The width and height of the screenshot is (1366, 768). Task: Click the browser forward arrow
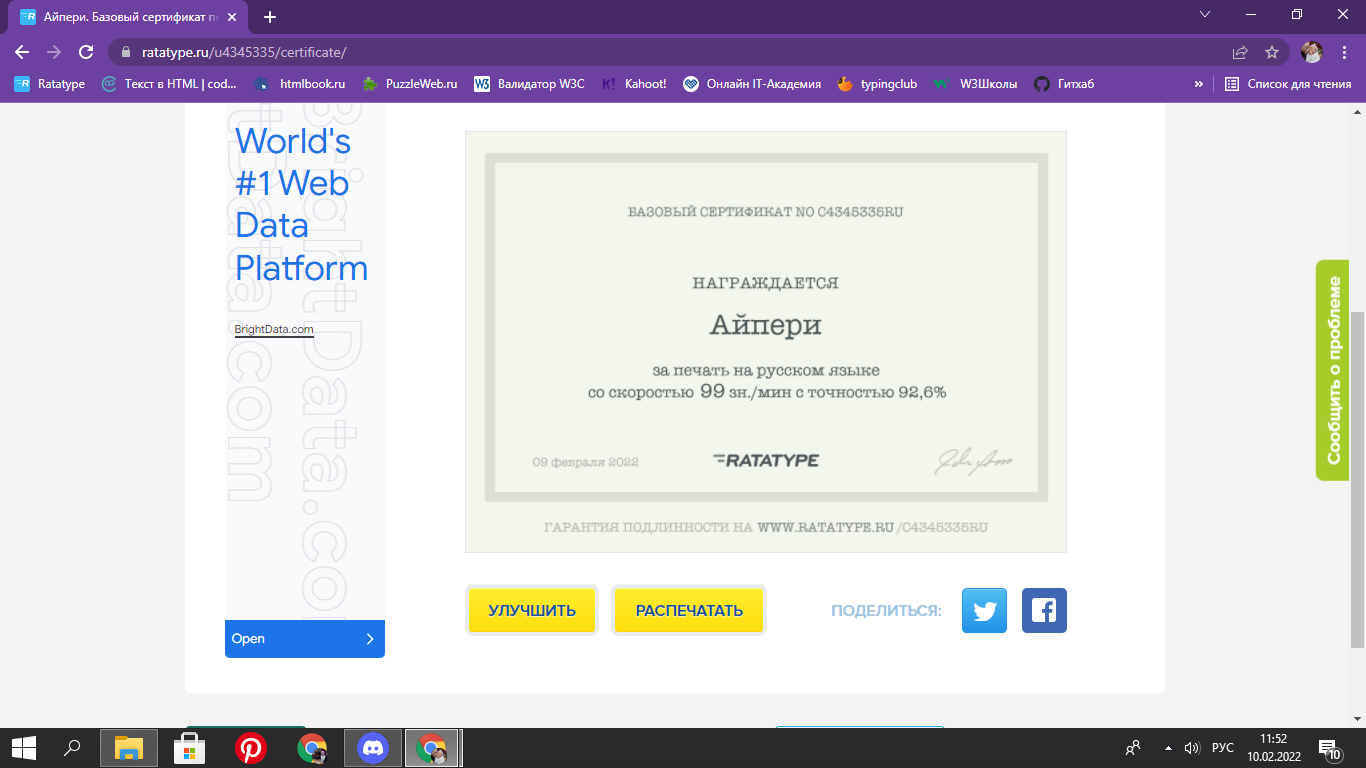click(54, 52)
